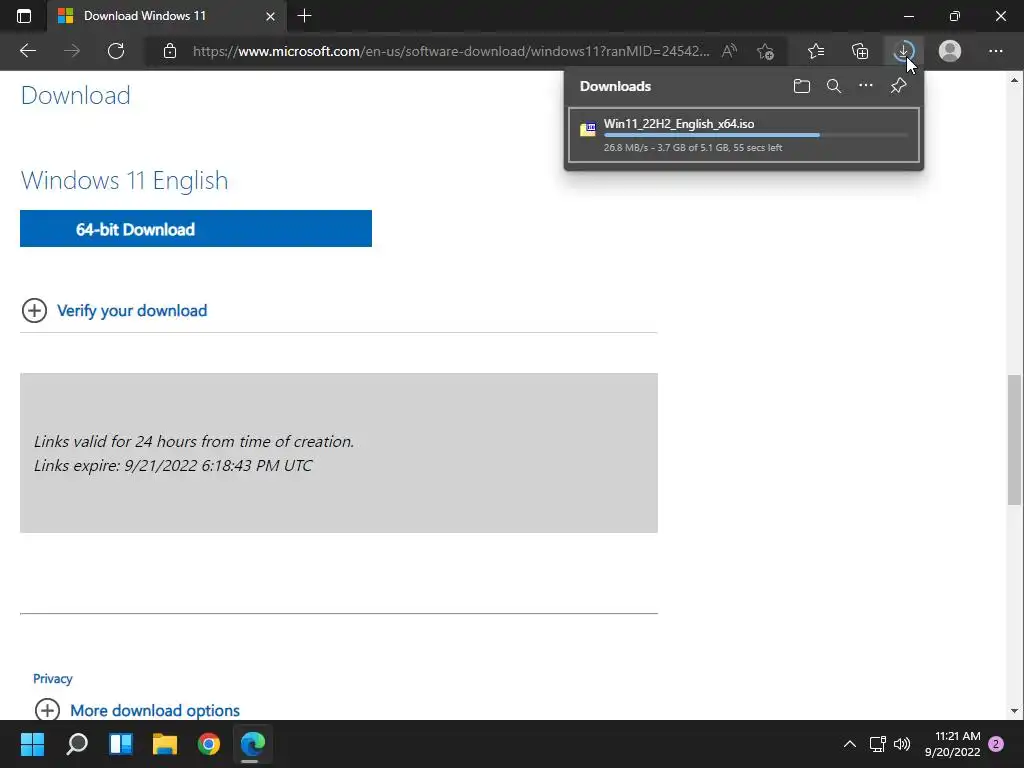The image size is (1024, 768).
Task: View site information lock icon
Action: pyautogui.click(x=170, y=51)
